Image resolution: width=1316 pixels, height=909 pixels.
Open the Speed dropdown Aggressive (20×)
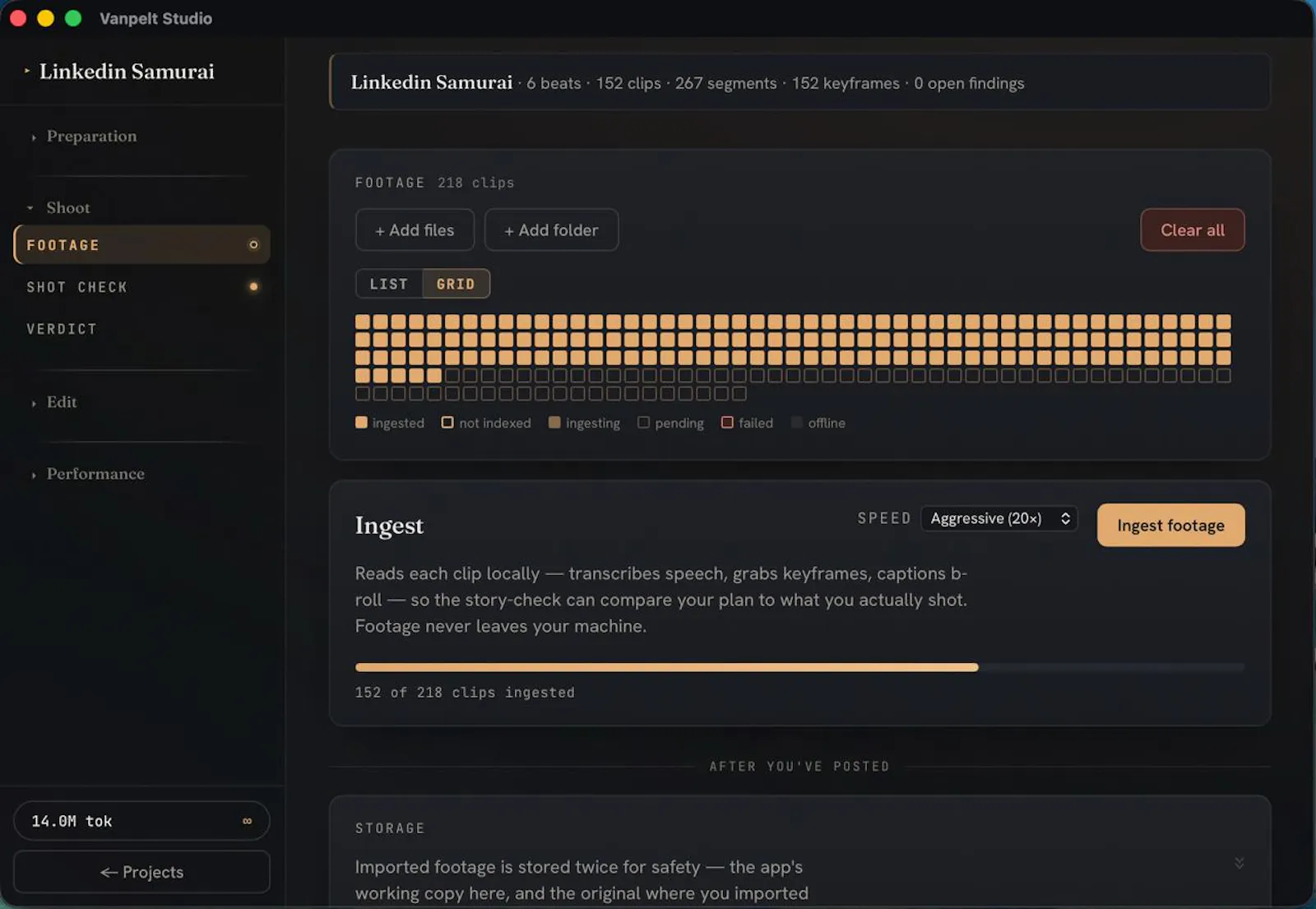(999, 518)
